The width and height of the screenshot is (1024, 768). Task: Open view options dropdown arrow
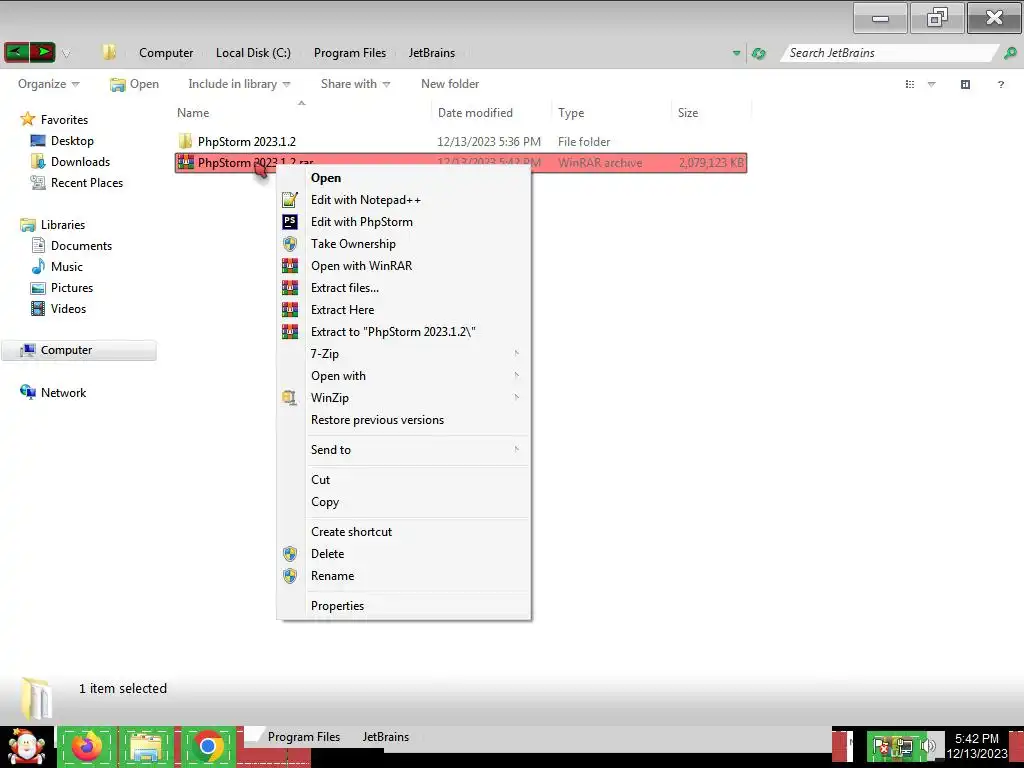(932, 84)
